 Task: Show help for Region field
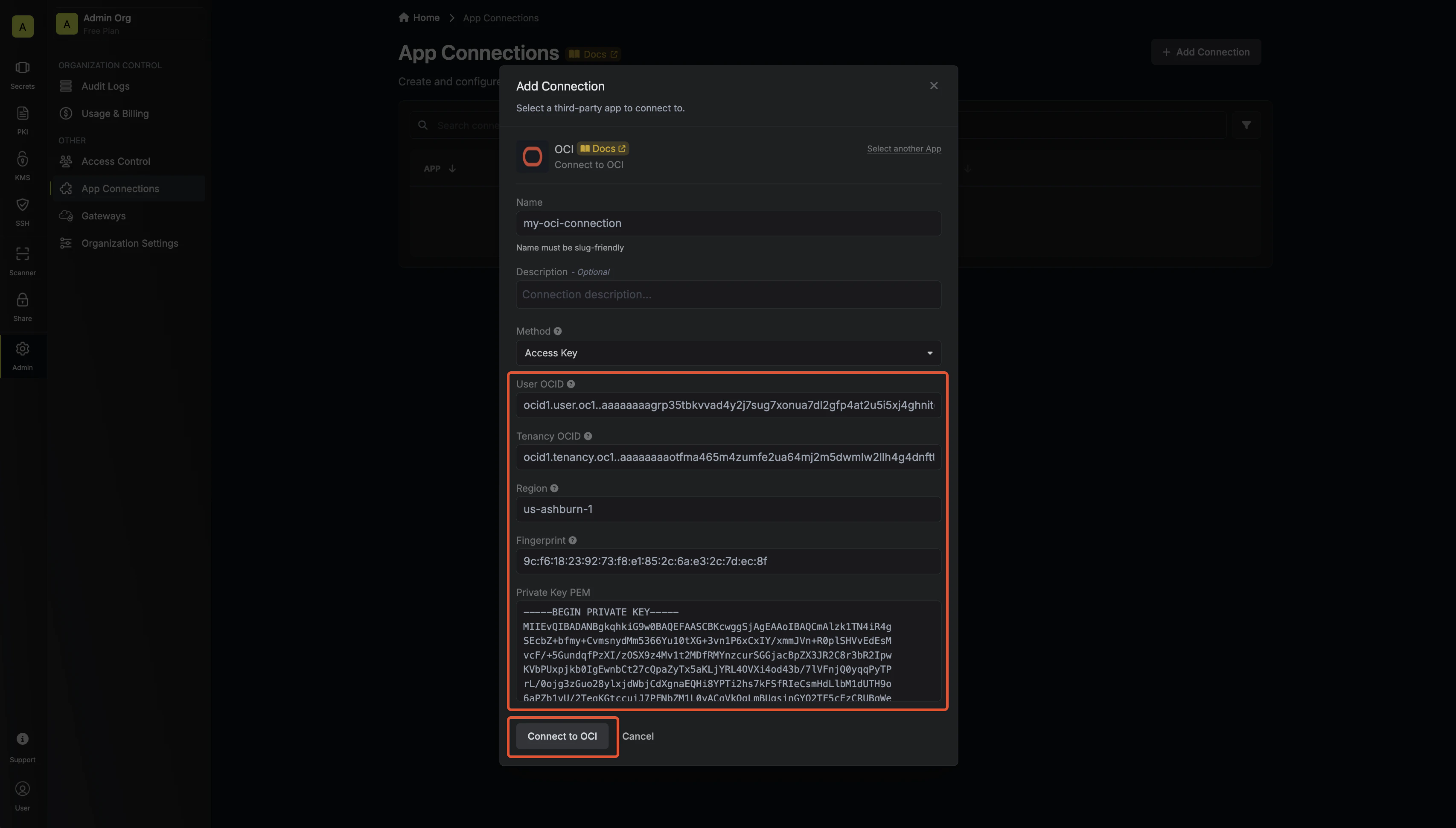tap(554, 488)
